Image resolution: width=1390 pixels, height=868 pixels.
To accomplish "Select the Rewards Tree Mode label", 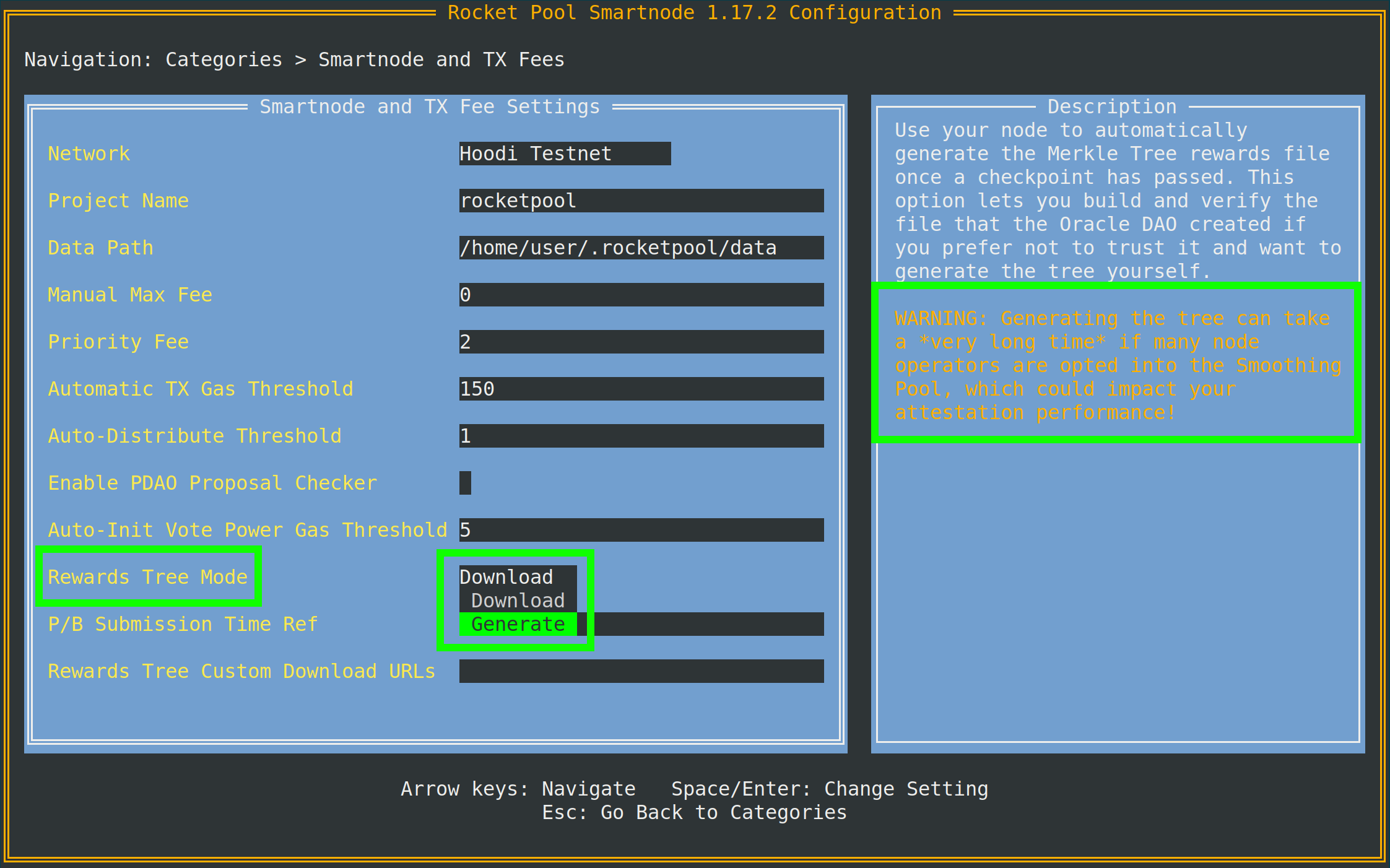I will (147, 577).
